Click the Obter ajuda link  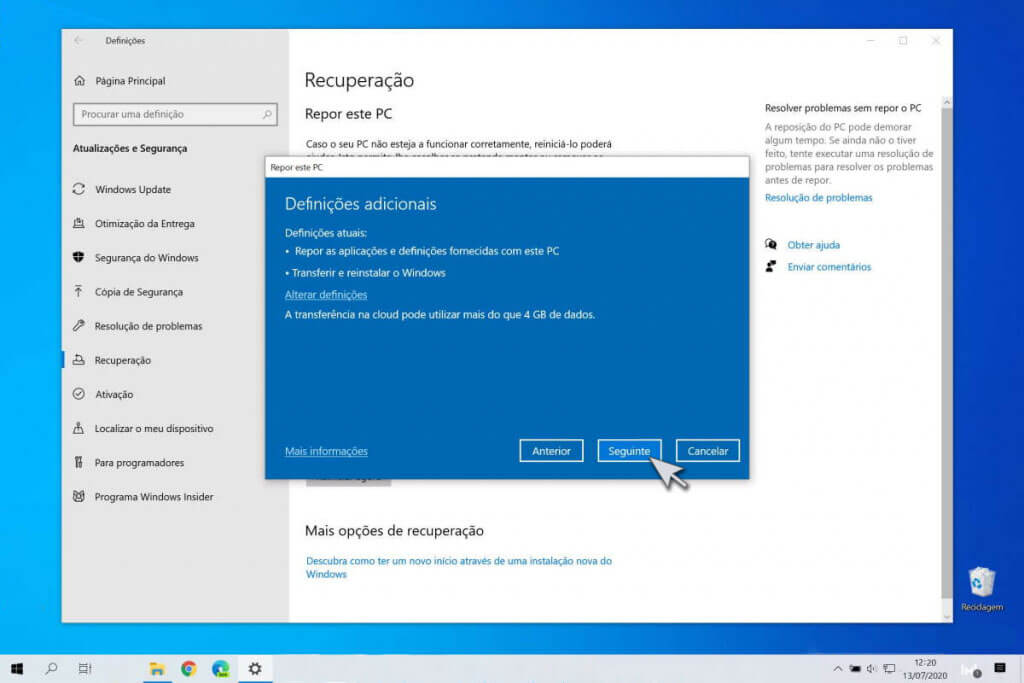point(813,245)
